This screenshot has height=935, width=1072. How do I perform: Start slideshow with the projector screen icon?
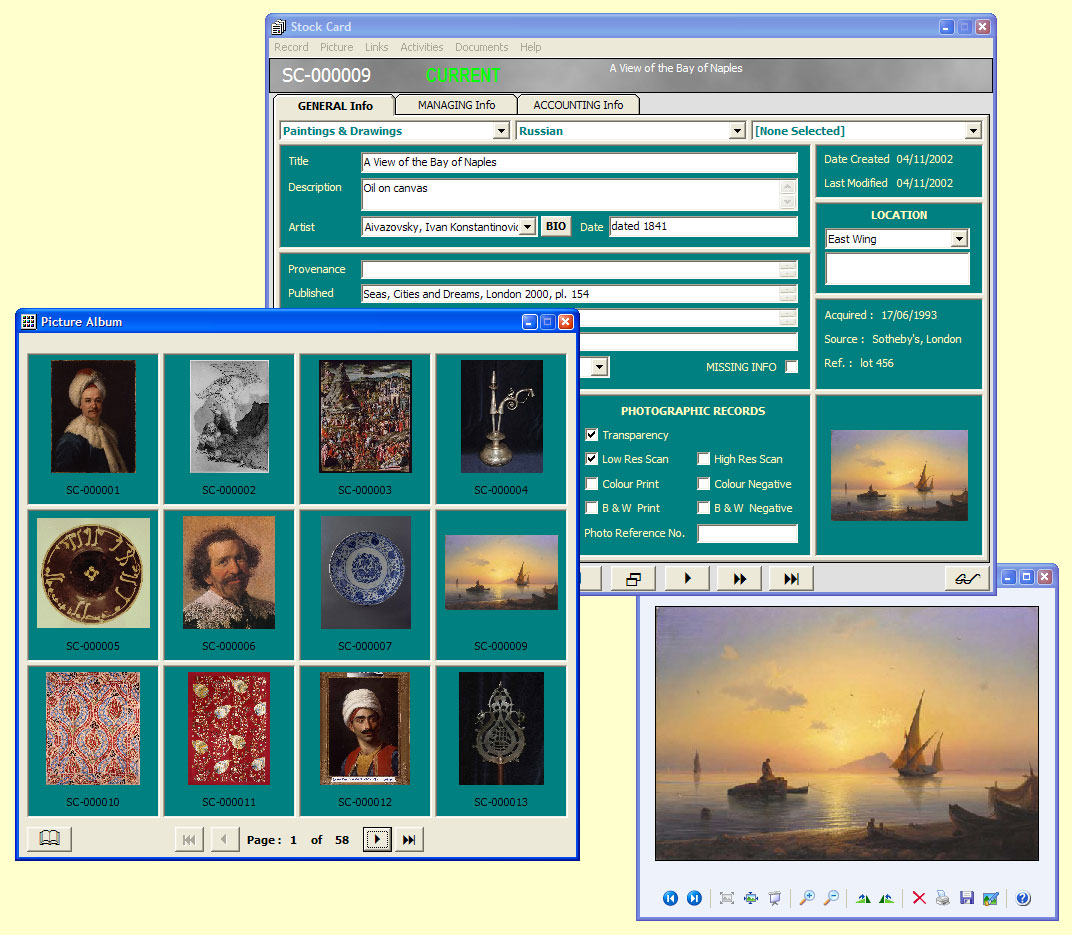click(775, 898)
